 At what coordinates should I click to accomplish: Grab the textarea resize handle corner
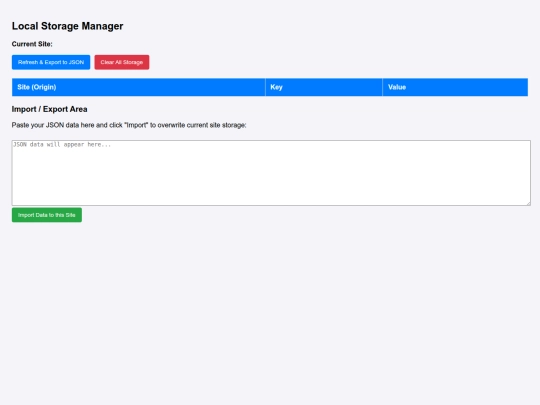click(x=528, y=203)
